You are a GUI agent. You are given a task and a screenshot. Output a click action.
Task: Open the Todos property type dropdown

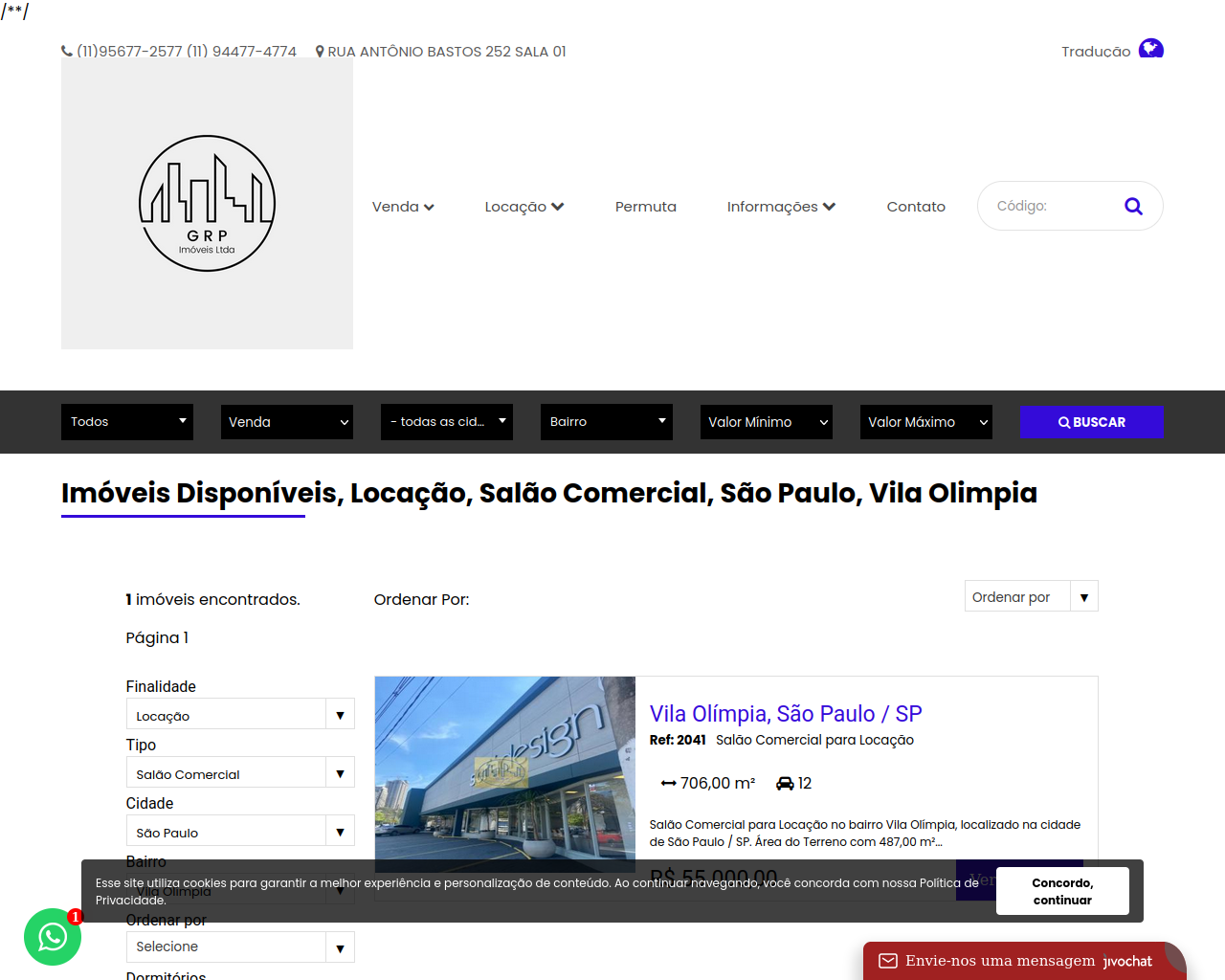127,422
